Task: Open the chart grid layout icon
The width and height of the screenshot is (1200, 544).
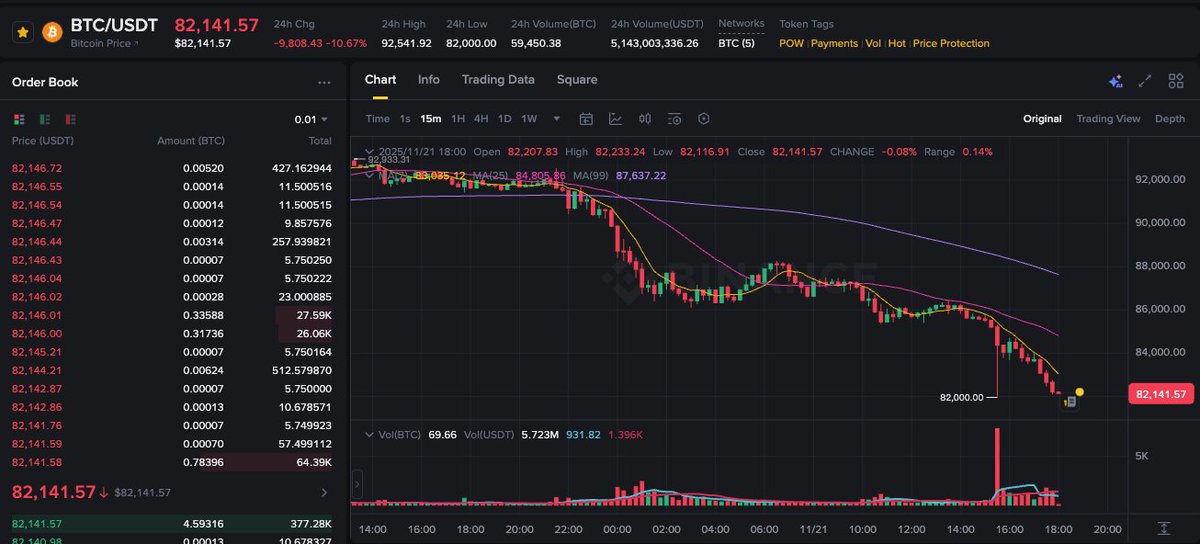Action: (1175, 81)
